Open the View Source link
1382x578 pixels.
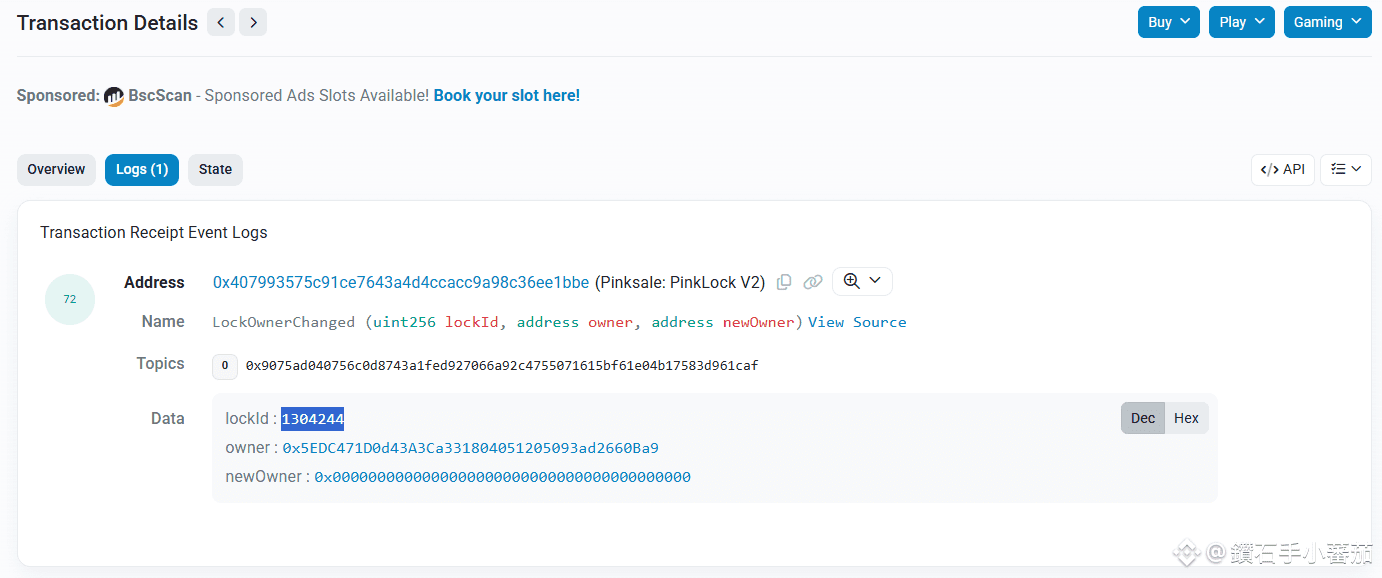[x=857, y=322]
